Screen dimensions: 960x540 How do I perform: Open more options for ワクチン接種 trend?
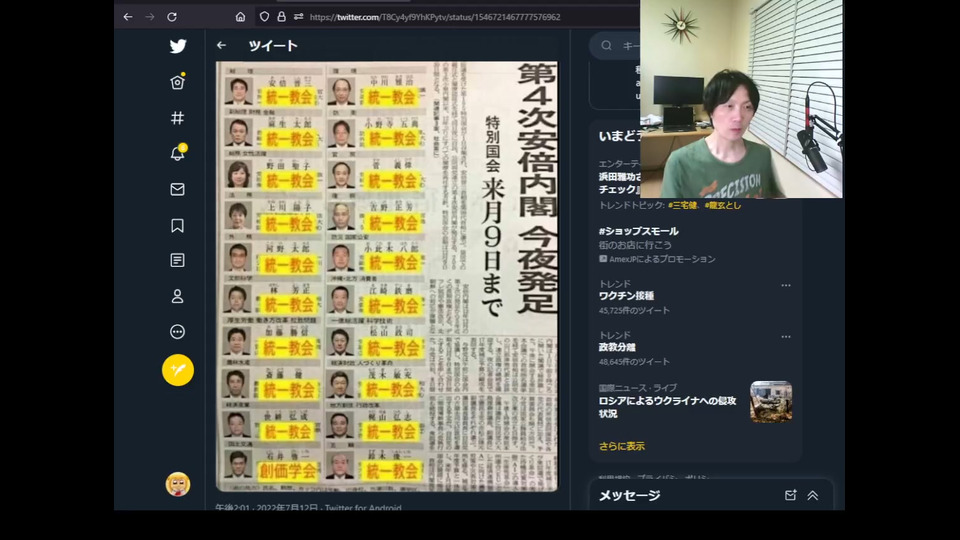786,285
